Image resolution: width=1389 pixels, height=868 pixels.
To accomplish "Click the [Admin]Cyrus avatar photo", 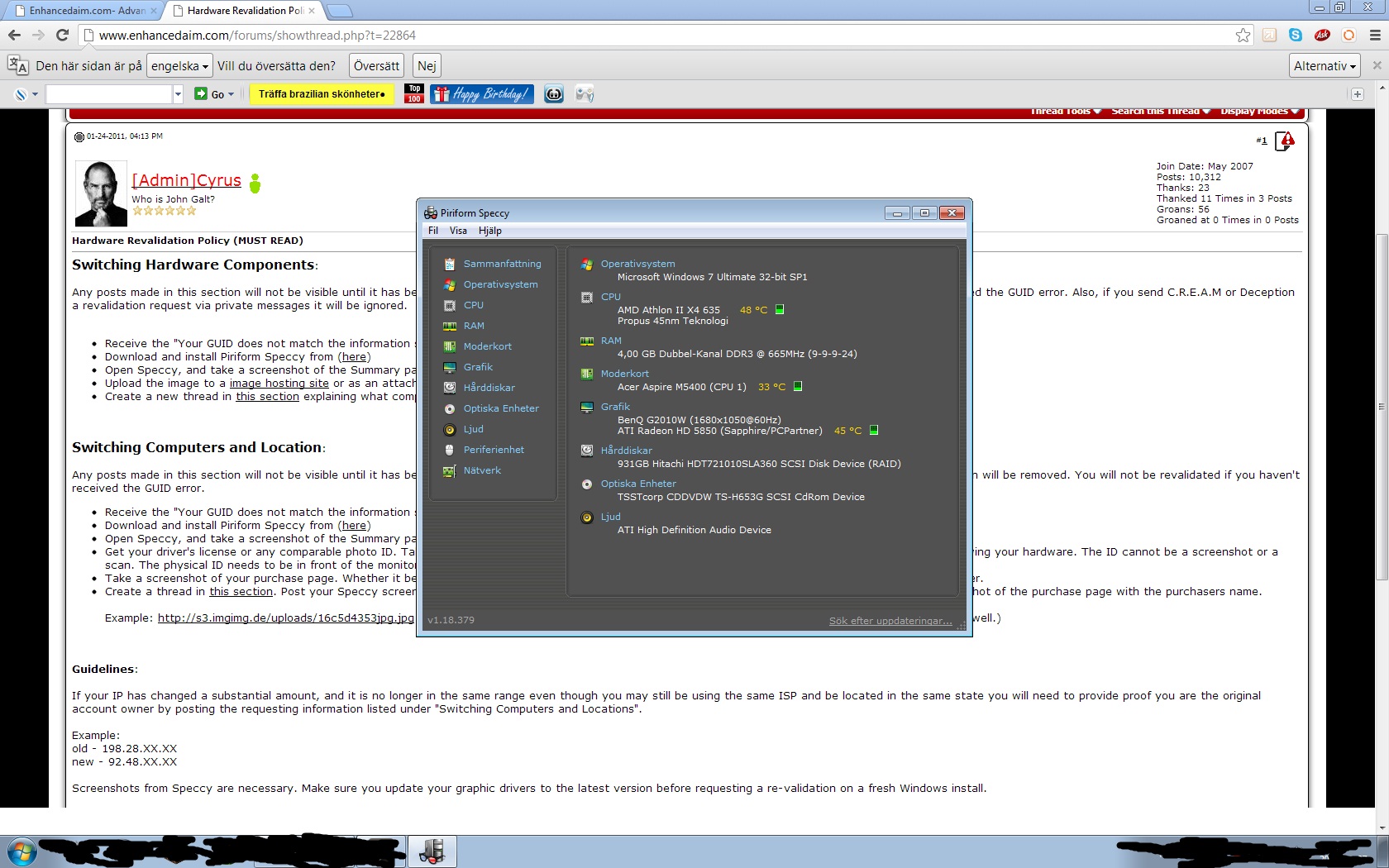I will [x=101, y=193].
